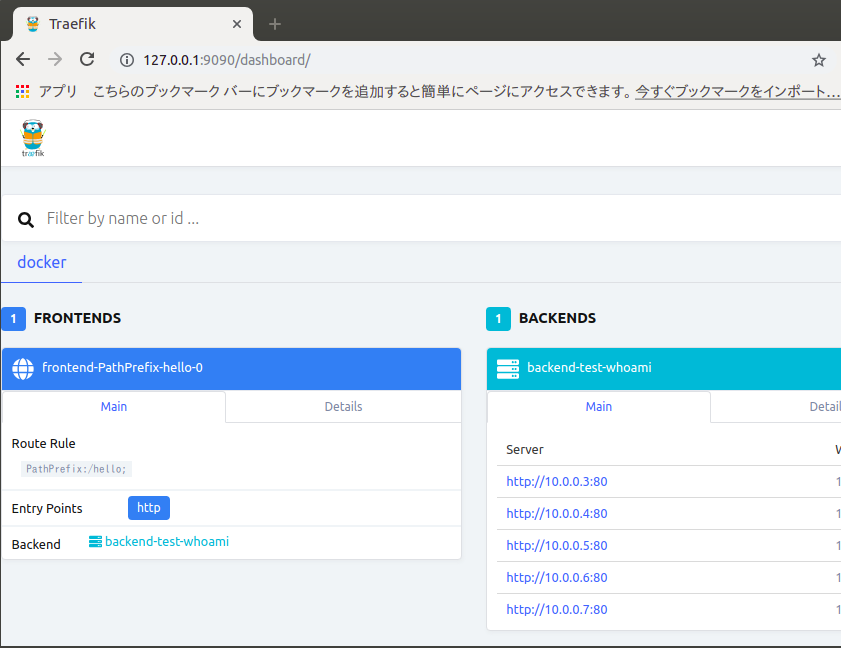
Task: Click the Route Rule label
Action: point(43,444)
